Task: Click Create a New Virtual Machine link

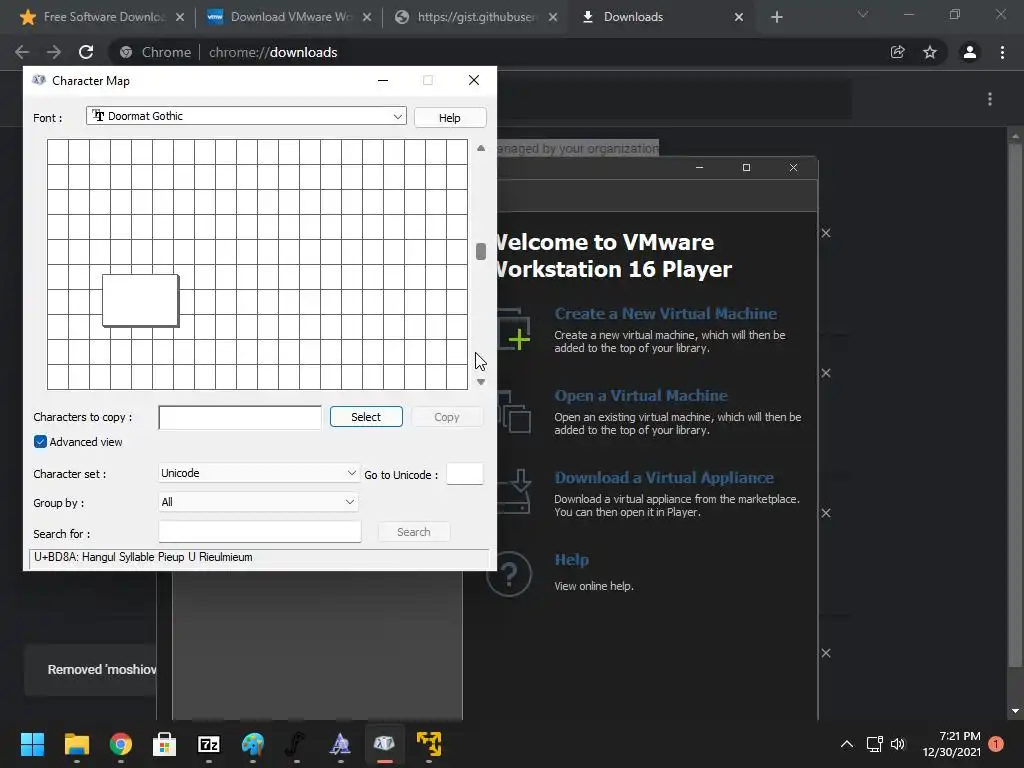Action: coord(665,313)
